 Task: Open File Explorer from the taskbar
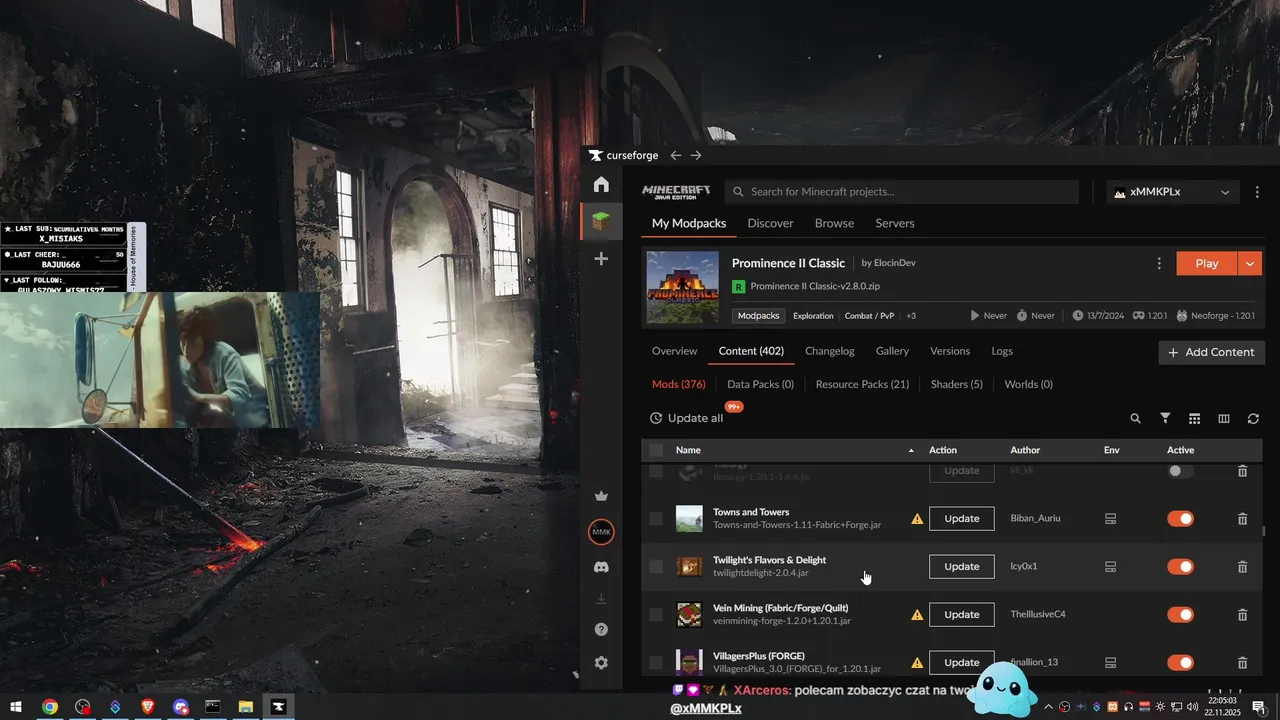tap(245, 707)
